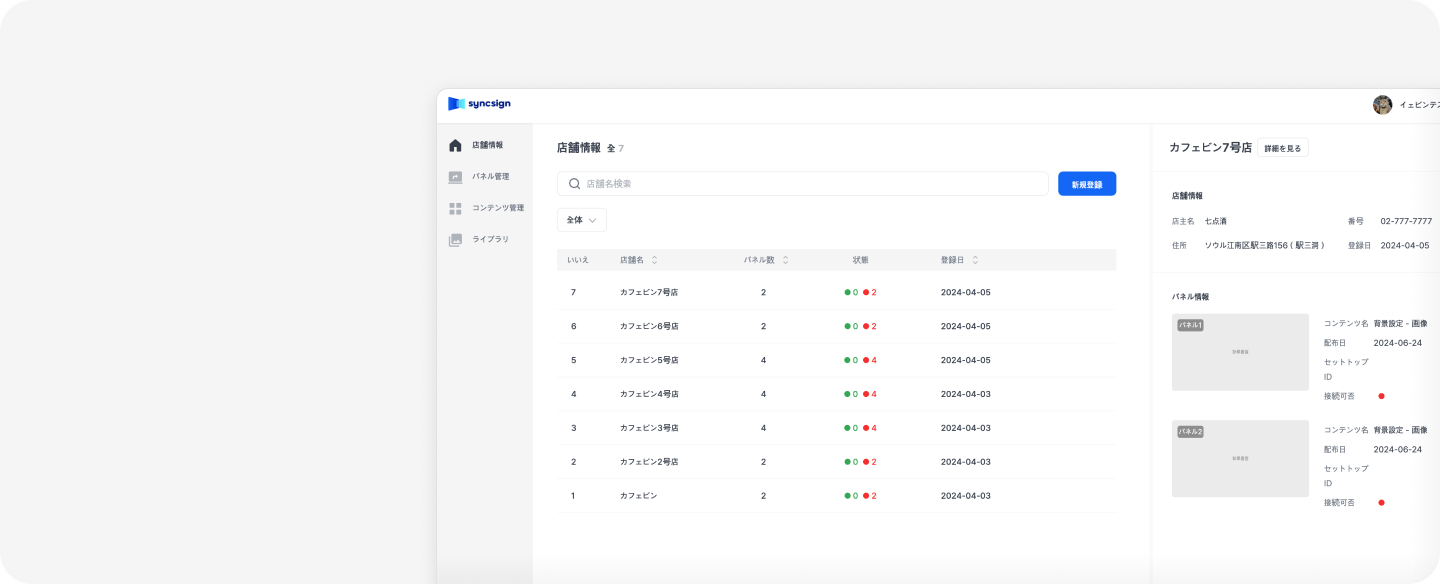Sort table by 店舗名 column arrows
The image size is (1440, 584).
coord(655,260)
